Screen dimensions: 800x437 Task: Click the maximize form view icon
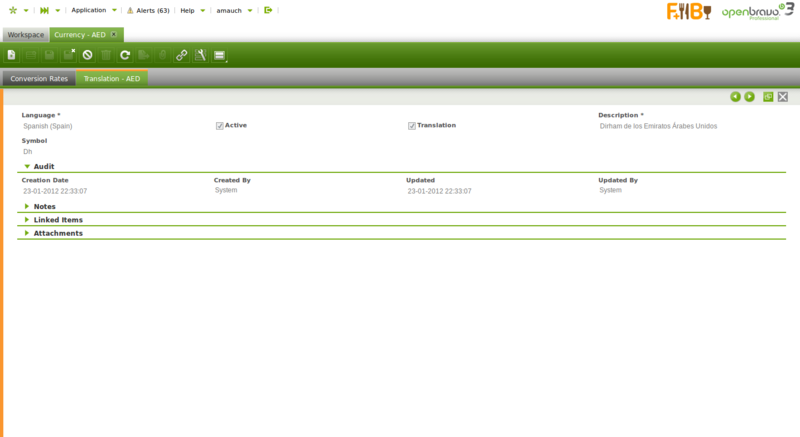tap(768, 97)
